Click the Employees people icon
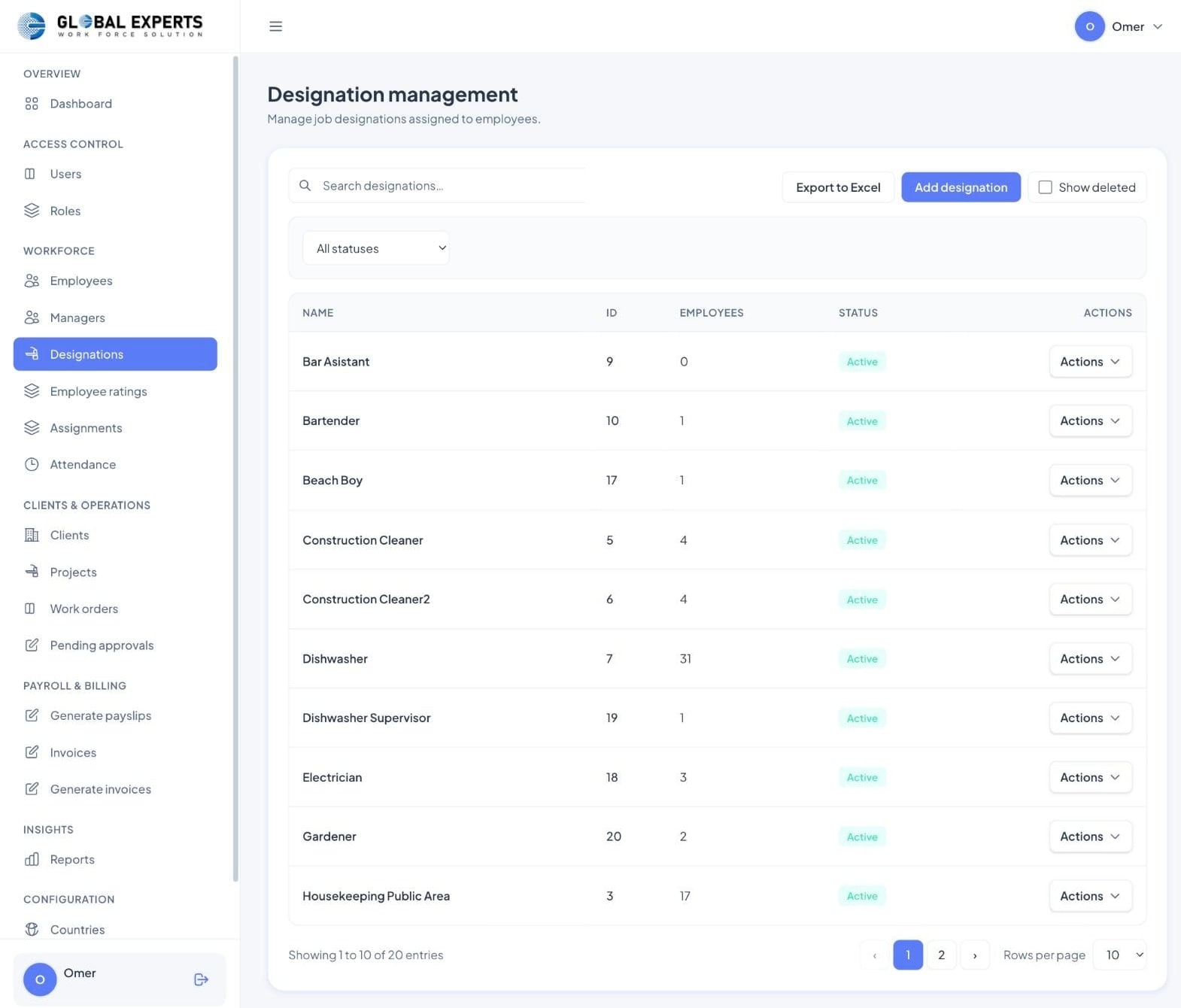This screenshot has height=1008, width=1181. [32, 281]
